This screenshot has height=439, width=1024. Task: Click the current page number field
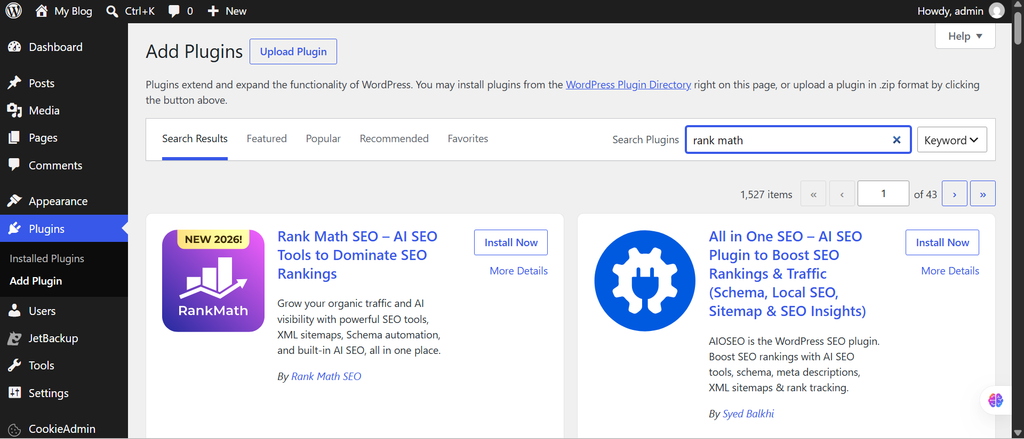click(x=883, y=193)
